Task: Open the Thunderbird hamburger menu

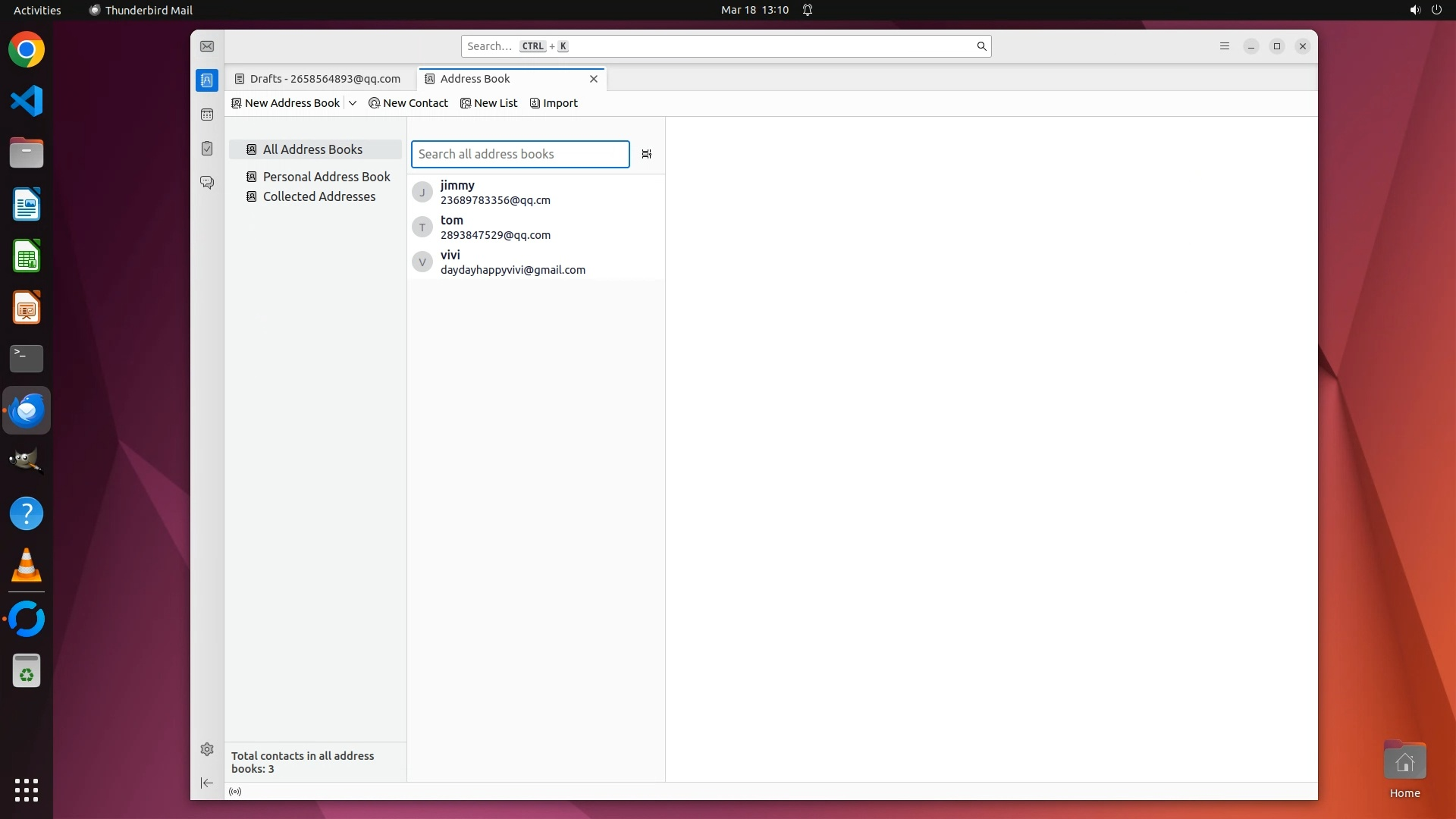Action: [1224, 46]
